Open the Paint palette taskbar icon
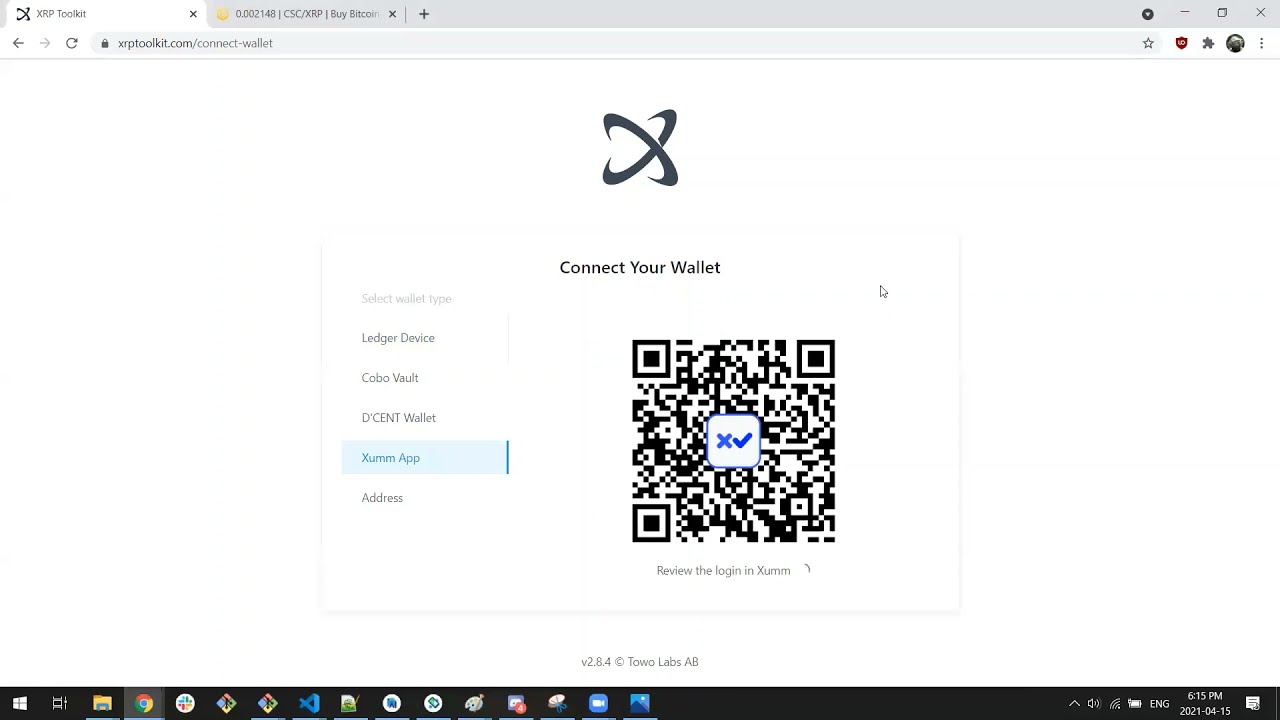Image resolution: width=1280 pixels, height=720 pixels. [x=474, y=704]
